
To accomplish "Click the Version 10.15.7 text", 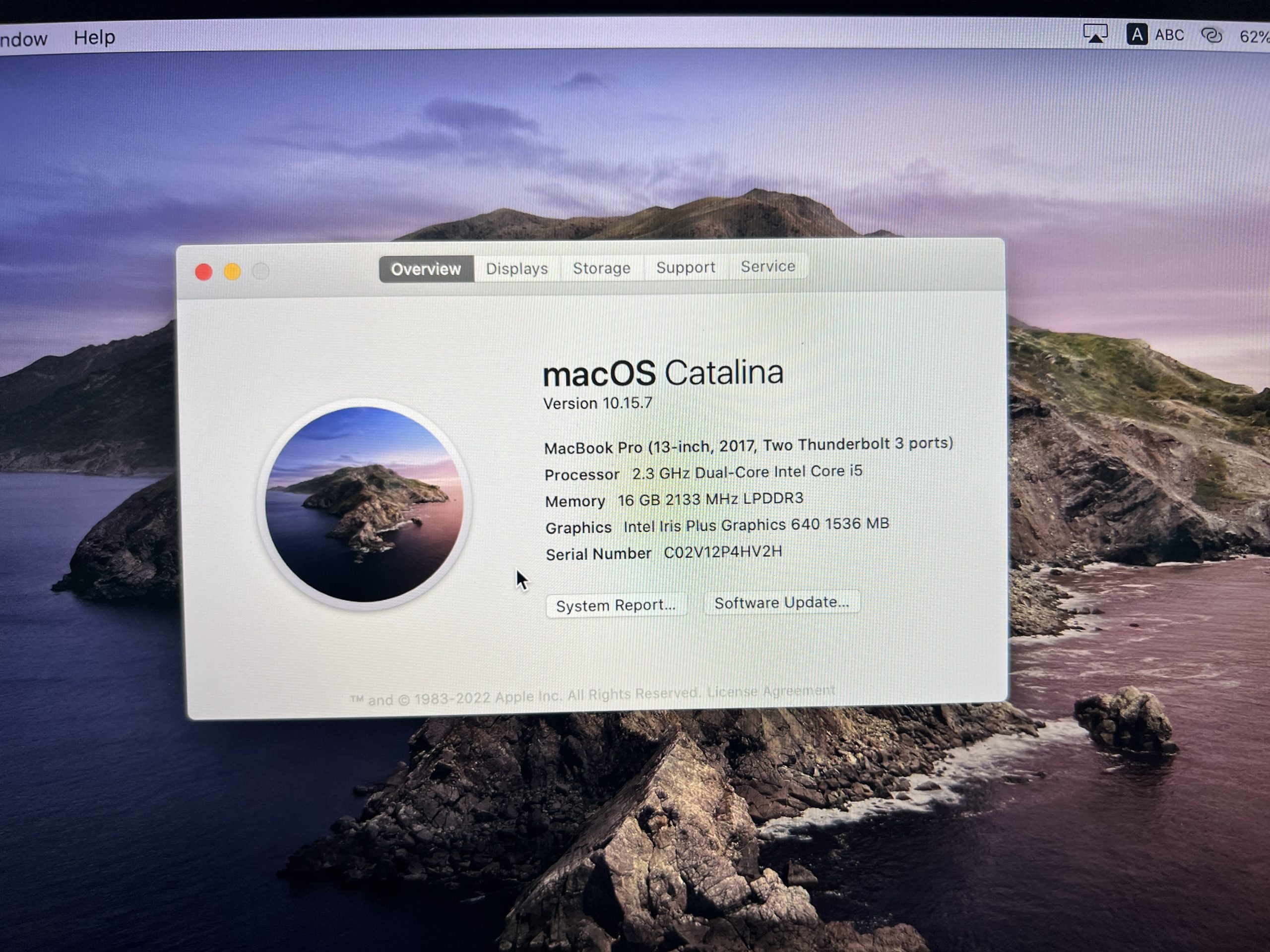I will [x=598, y=404].
